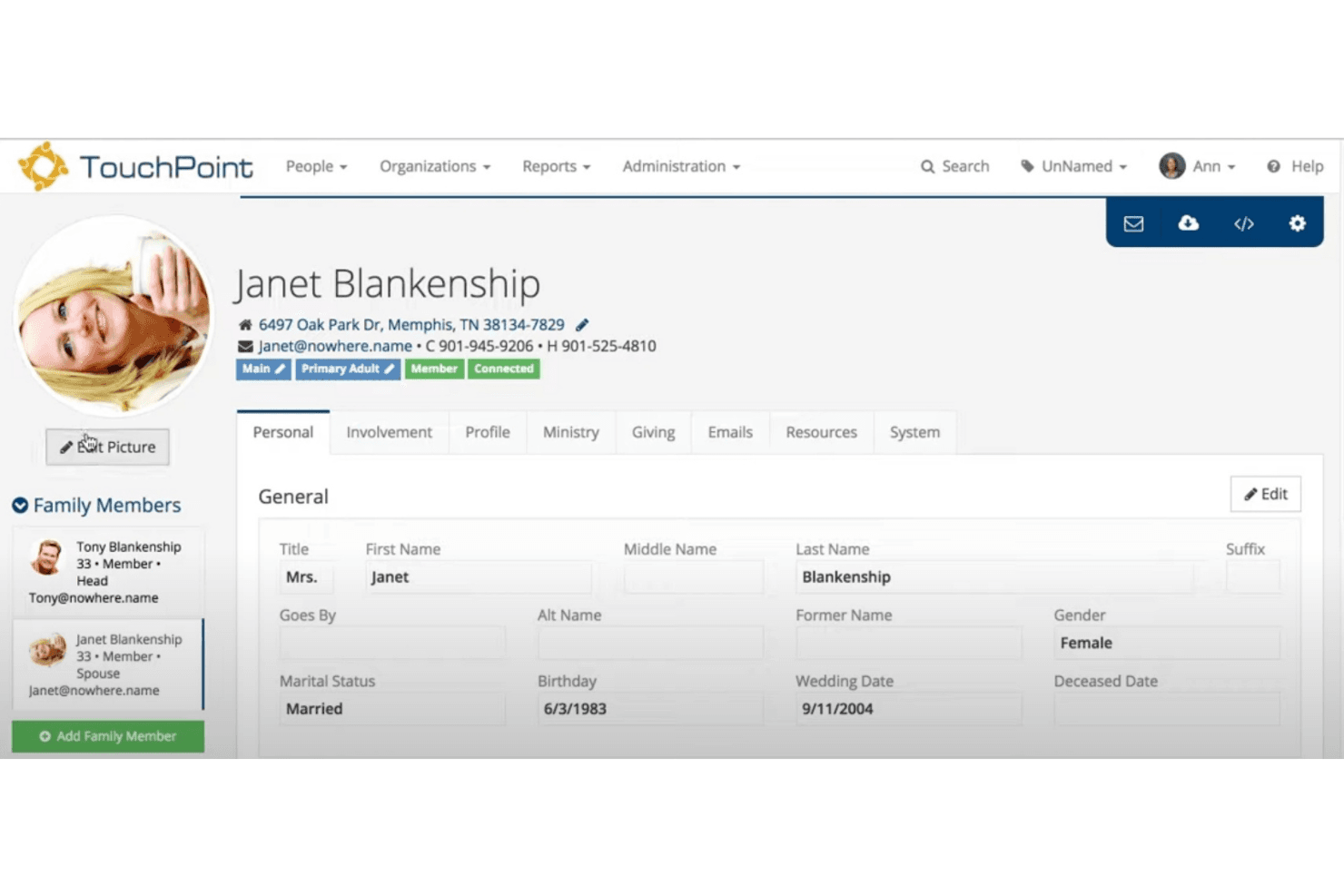This screenshot has width=1344, height=896.
Task: Switch to the Resources tab
Action: (x=822, y=433)
